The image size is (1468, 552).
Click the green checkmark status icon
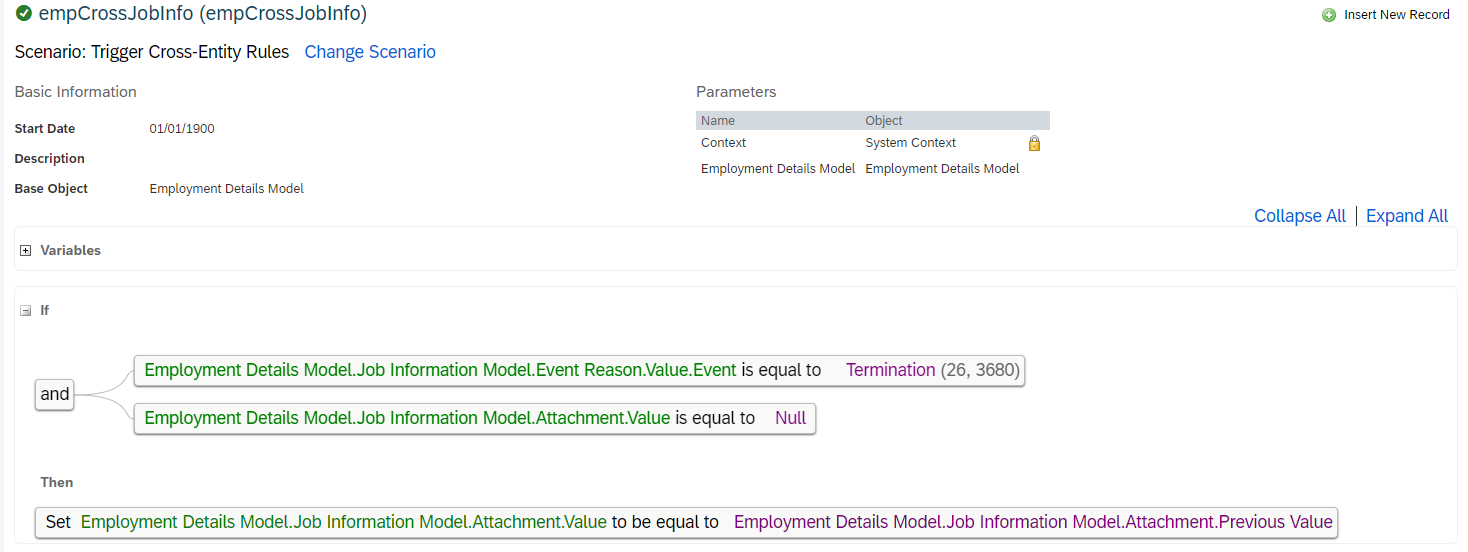[24, 14]
